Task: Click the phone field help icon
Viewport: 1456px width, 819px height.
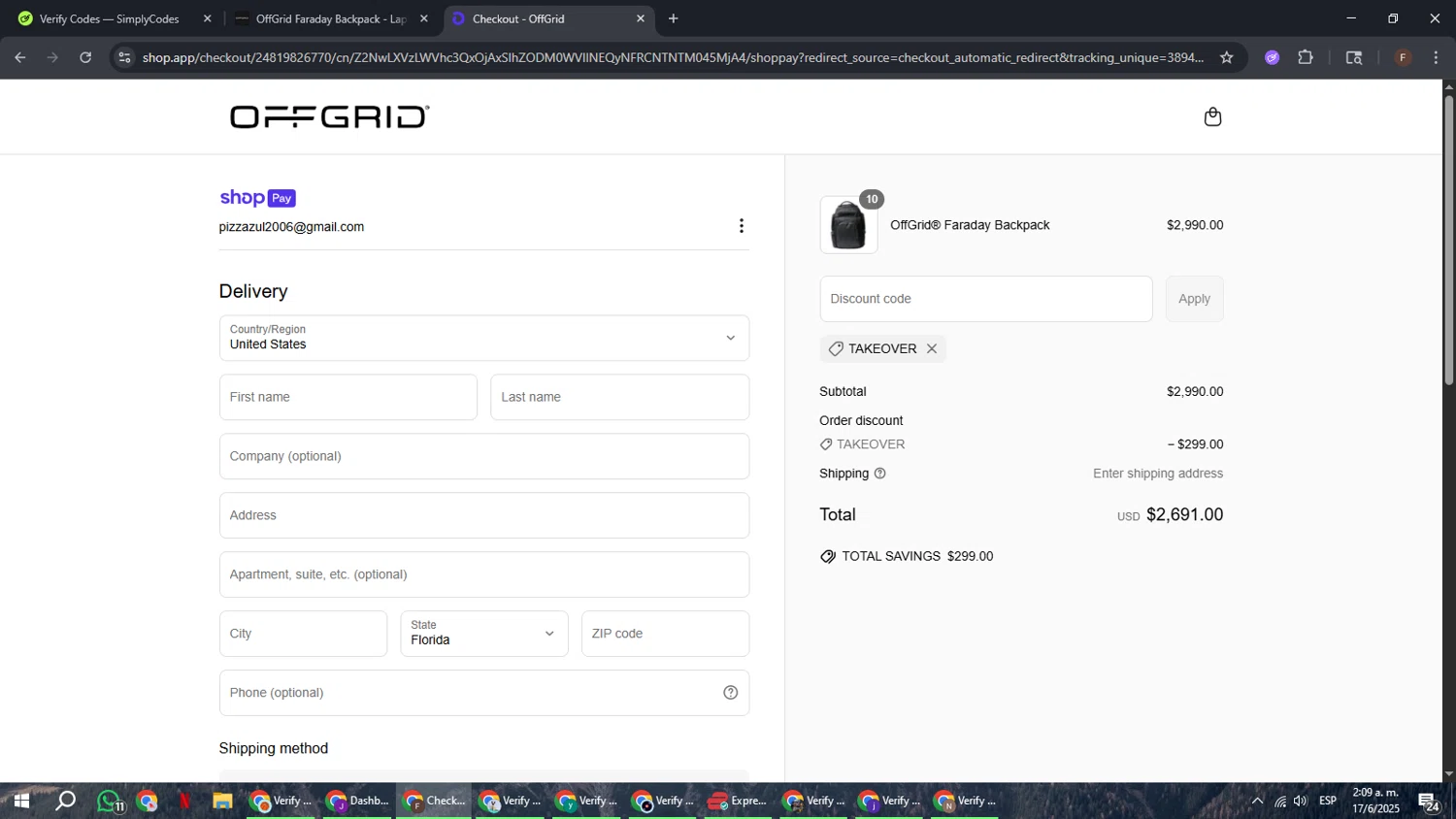Action: click(731, 693)
